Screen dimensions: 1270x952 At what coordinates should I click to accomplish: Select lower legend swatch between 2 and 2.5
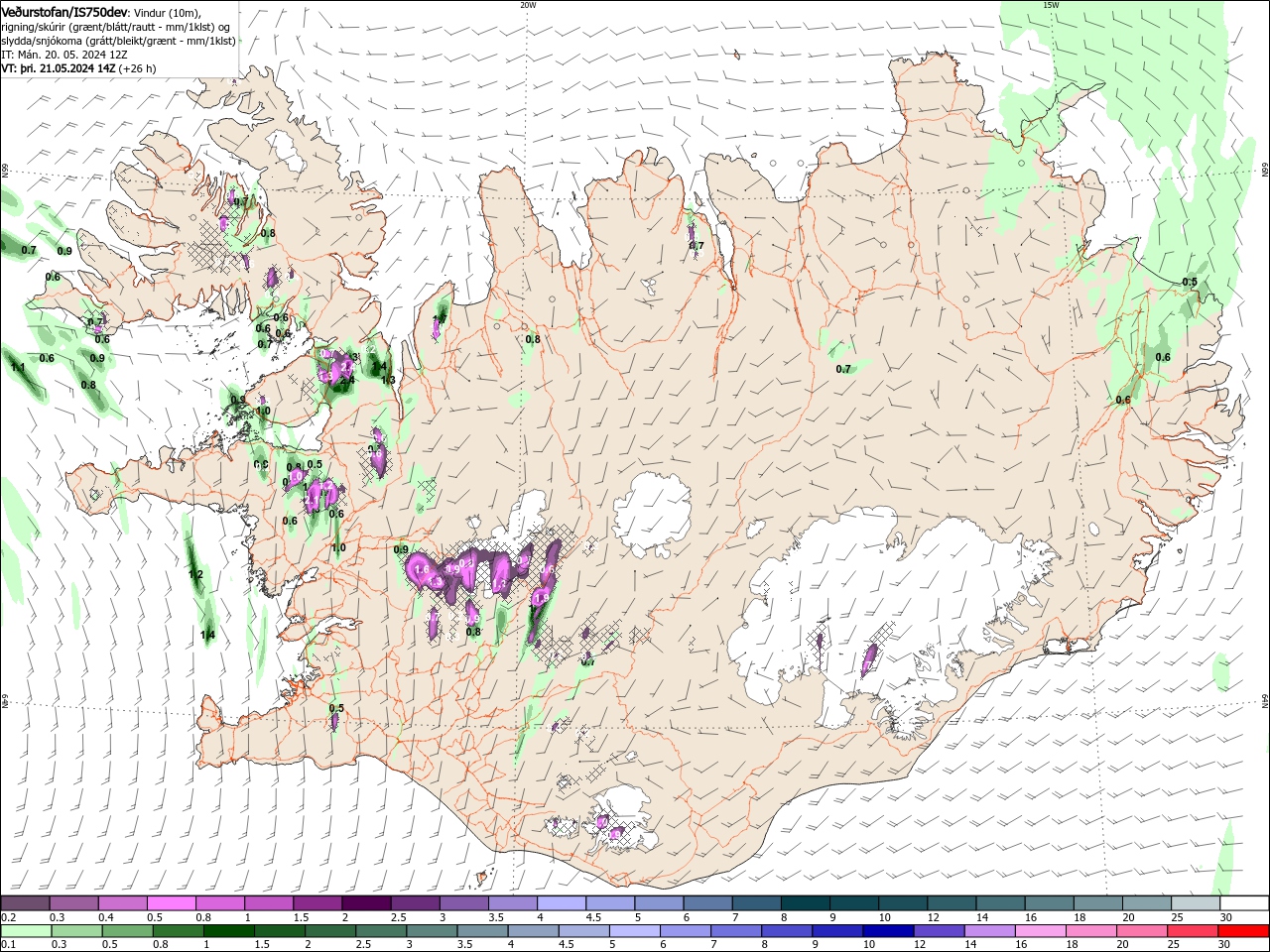(x=330, y=931)
